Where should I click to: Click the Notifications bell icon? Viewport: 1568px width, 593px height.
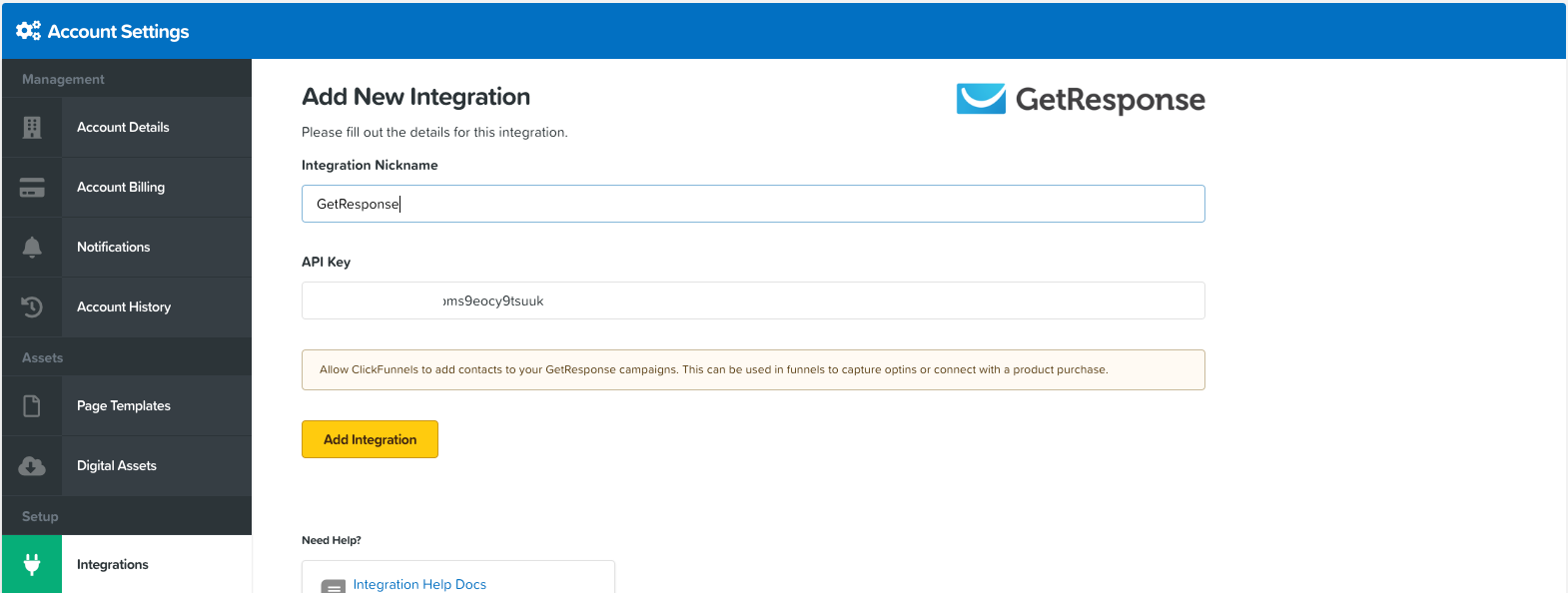(32, 247)
